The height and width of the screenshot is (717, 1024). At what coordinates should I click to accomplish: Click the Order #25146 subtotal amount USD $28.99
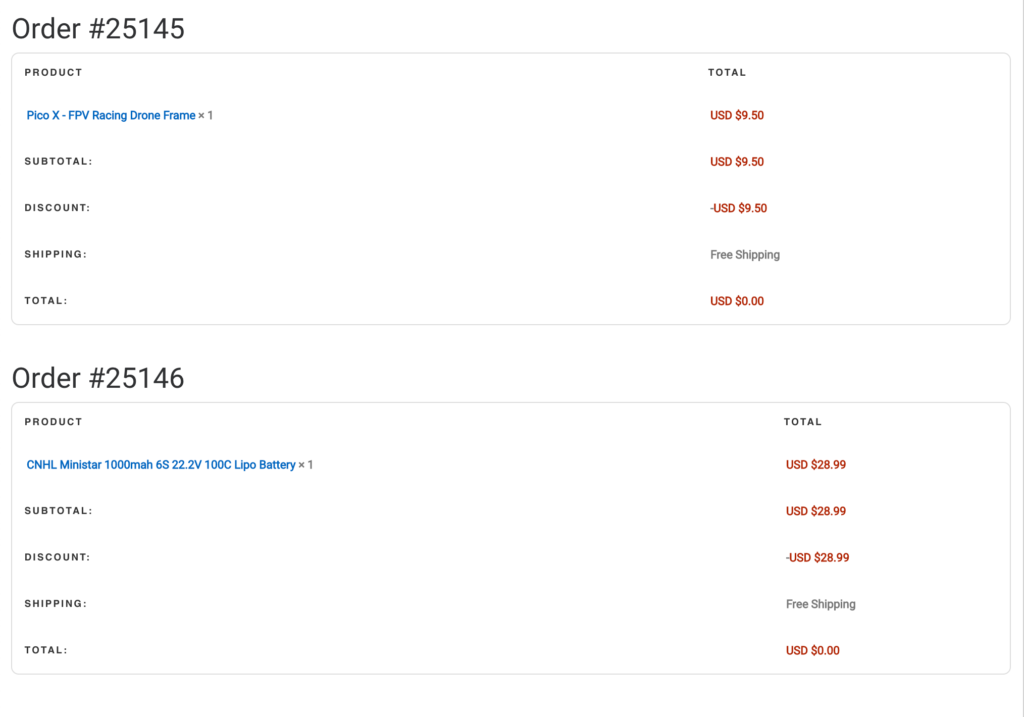point(816,511)
